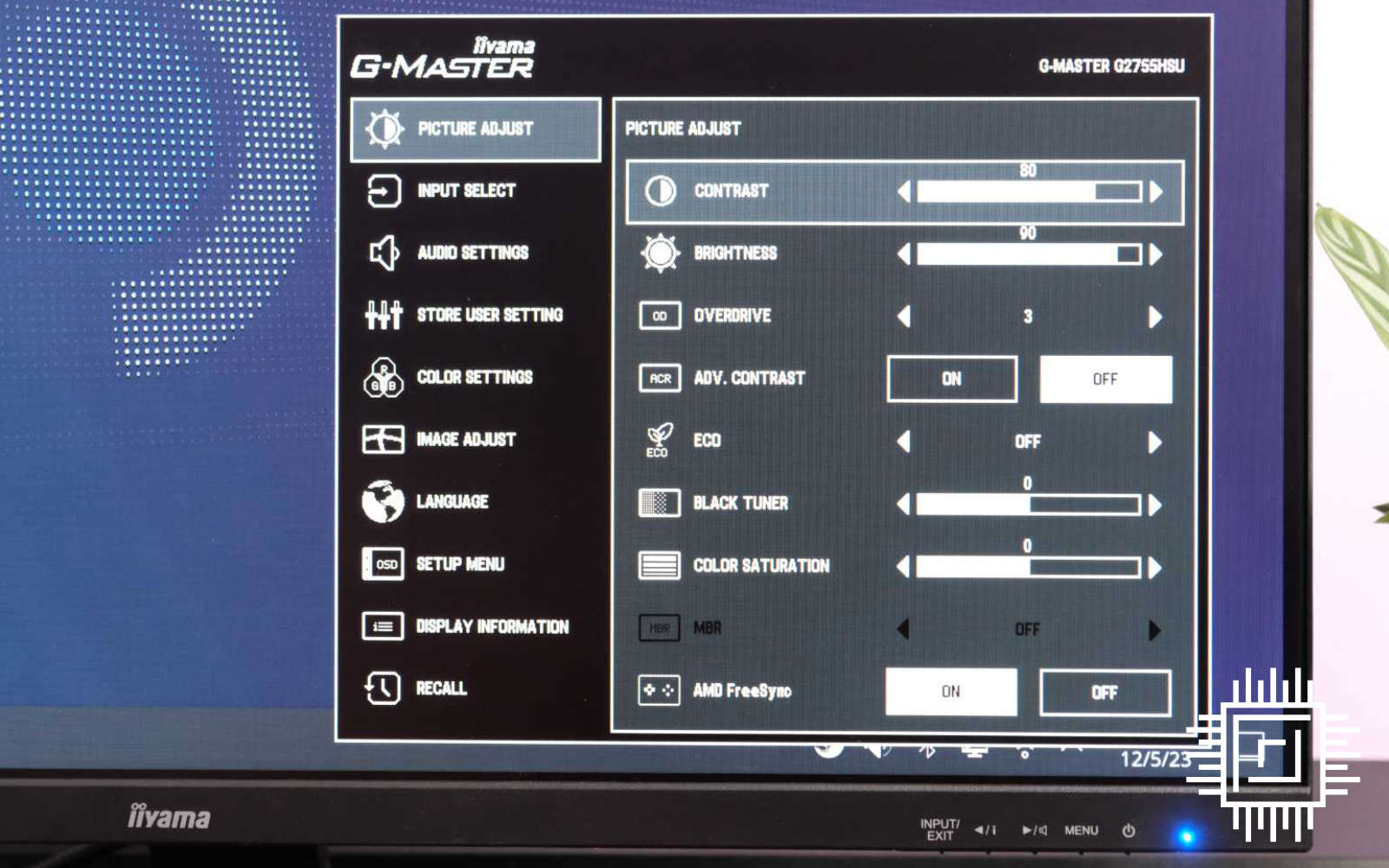Click the Contrast slider bar
1389x868 pixels.
click(1030, 192)
